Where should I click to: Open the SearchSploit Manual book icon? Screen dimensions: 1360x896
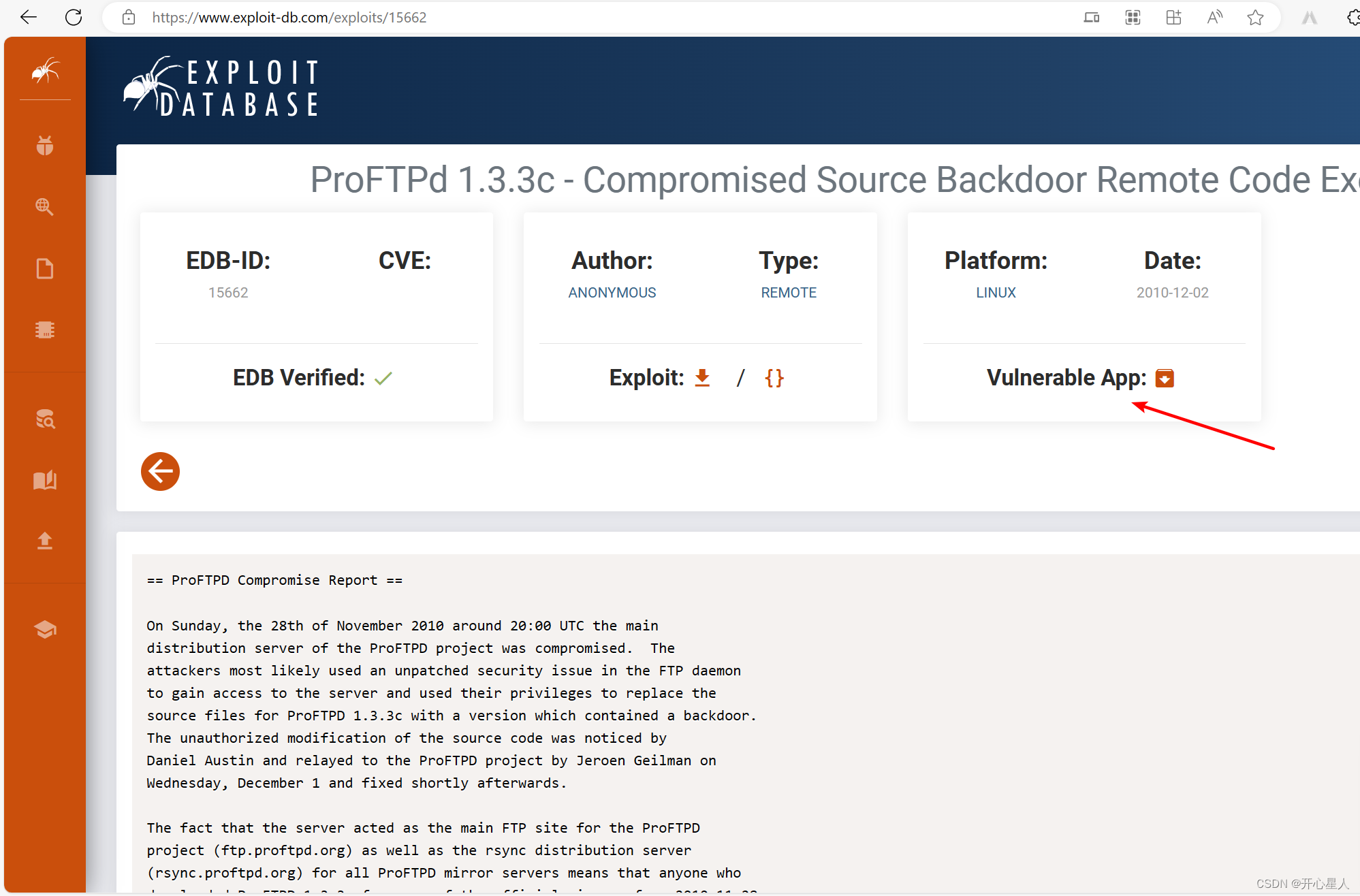(x=45, y=480)
